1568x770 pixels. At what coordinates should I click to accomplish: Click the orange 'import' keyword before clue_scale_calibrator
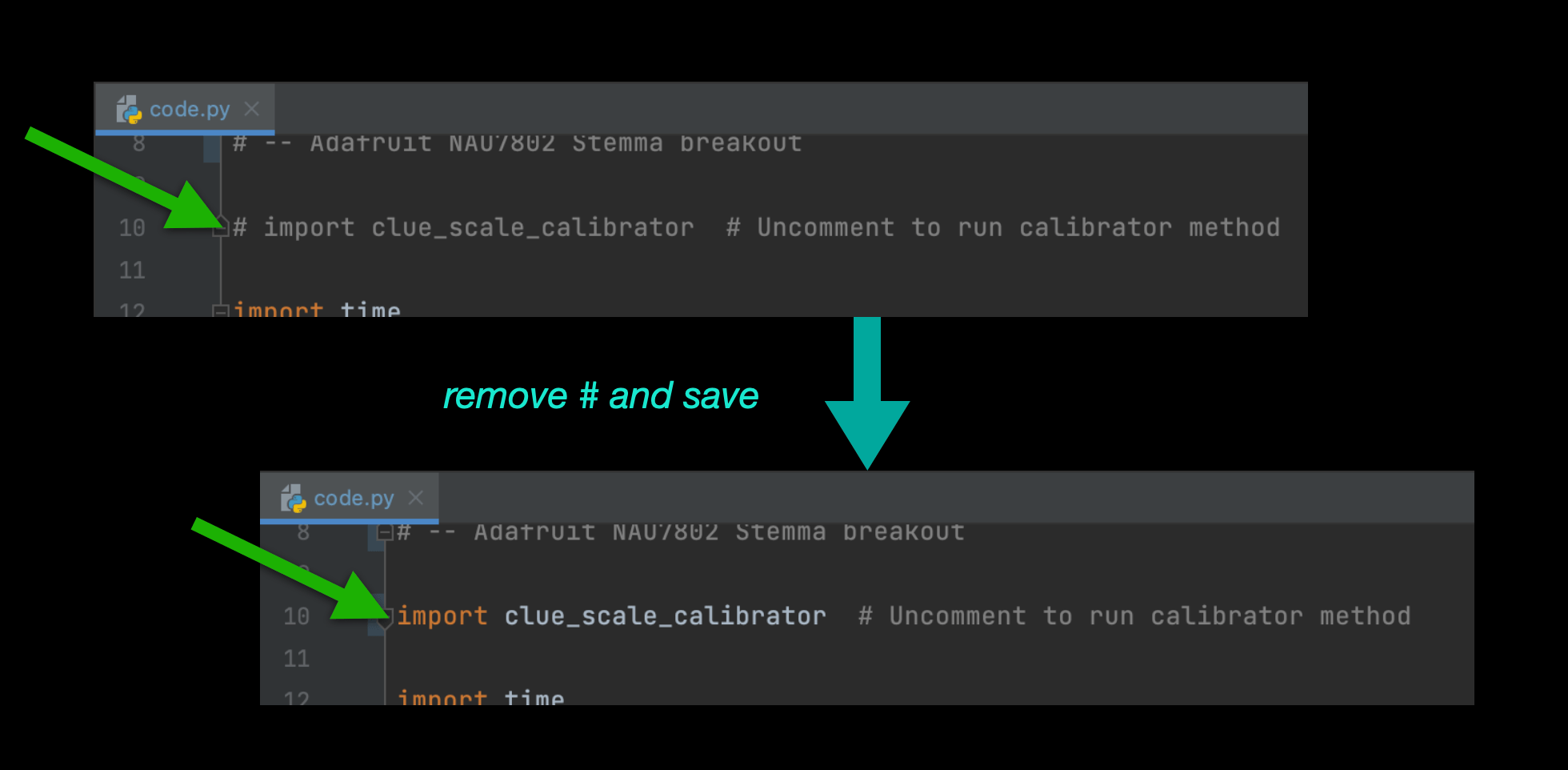[x=442, y=616]
